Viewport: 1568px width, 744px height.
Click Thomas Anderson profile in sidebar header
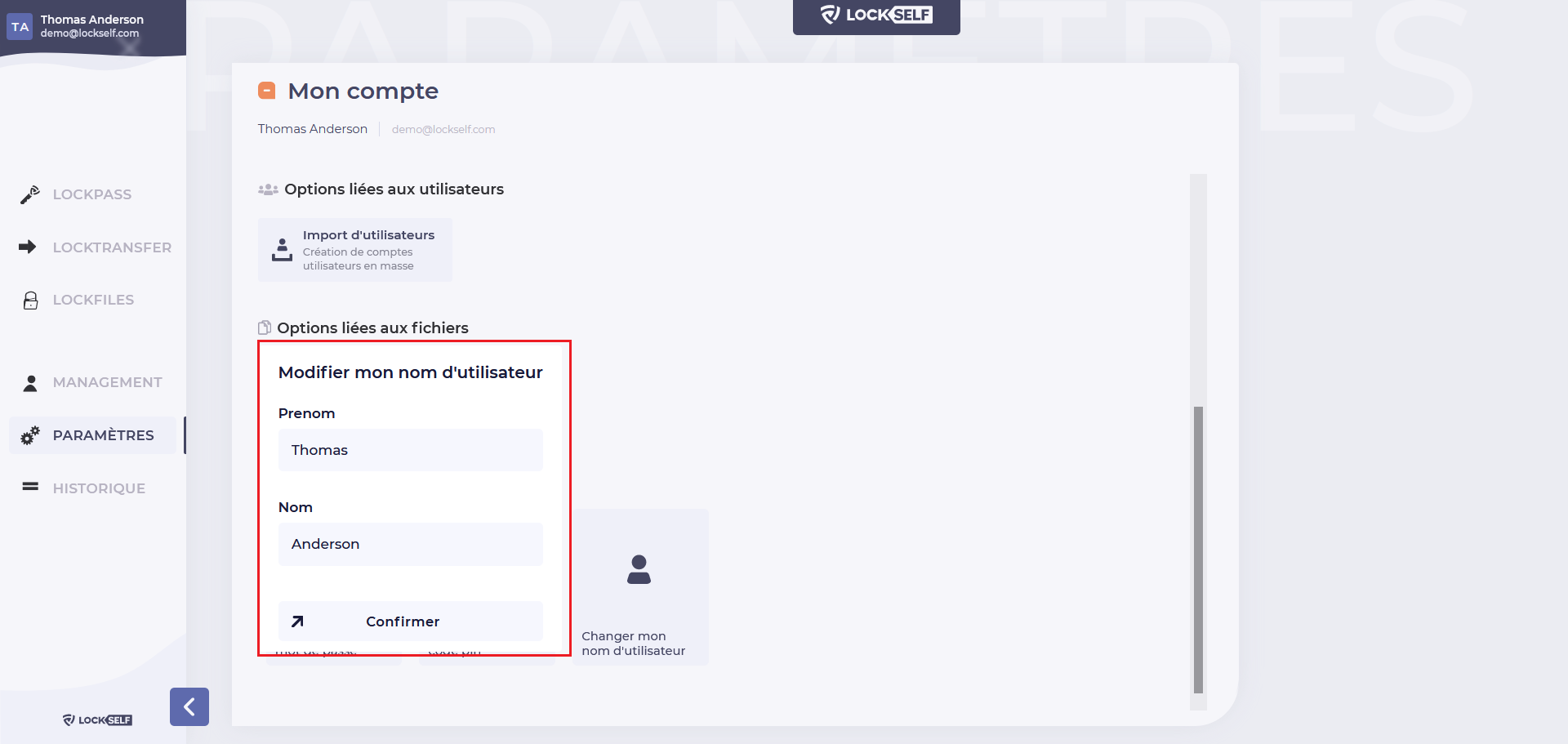[92, 26]
